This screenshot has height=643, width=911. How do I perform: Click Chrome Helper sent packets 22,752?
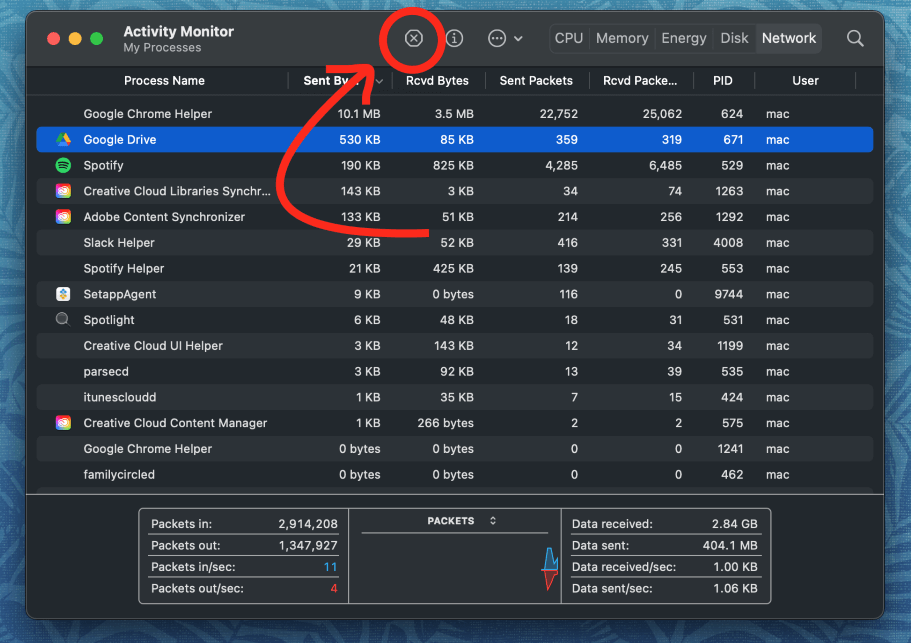pos(558,114)
